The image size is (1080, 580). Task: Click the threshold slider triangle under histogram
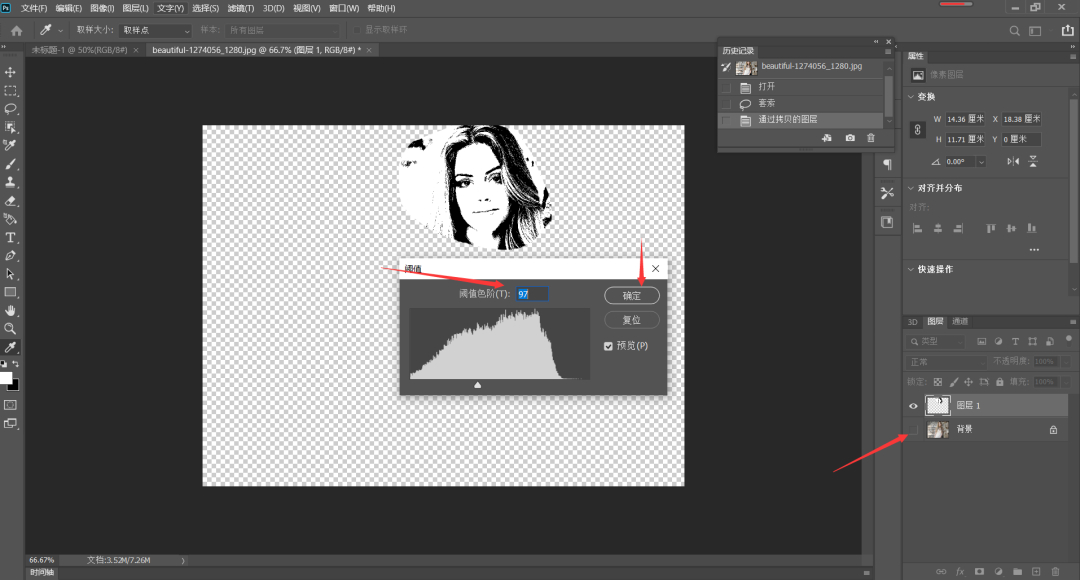click(477, 384)
